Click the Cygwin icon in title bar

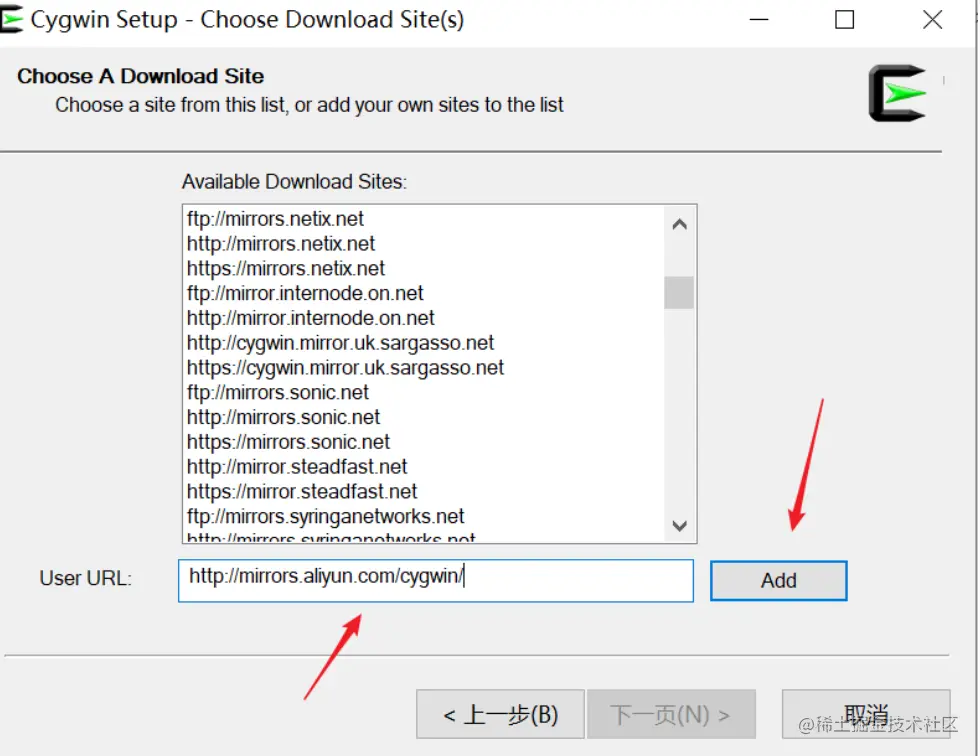tap(11, 19)
